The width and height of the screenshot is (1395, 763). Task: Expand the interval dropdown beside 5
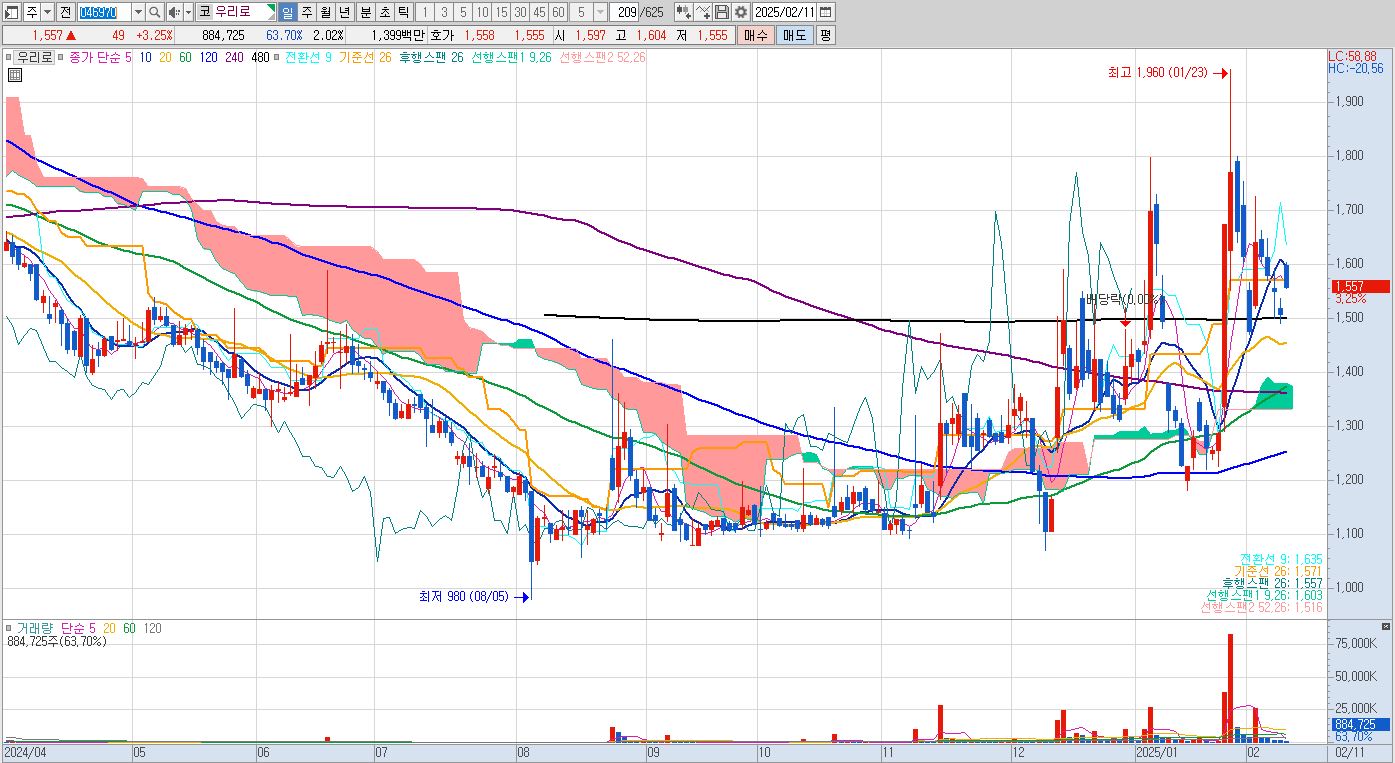point(600,12)
